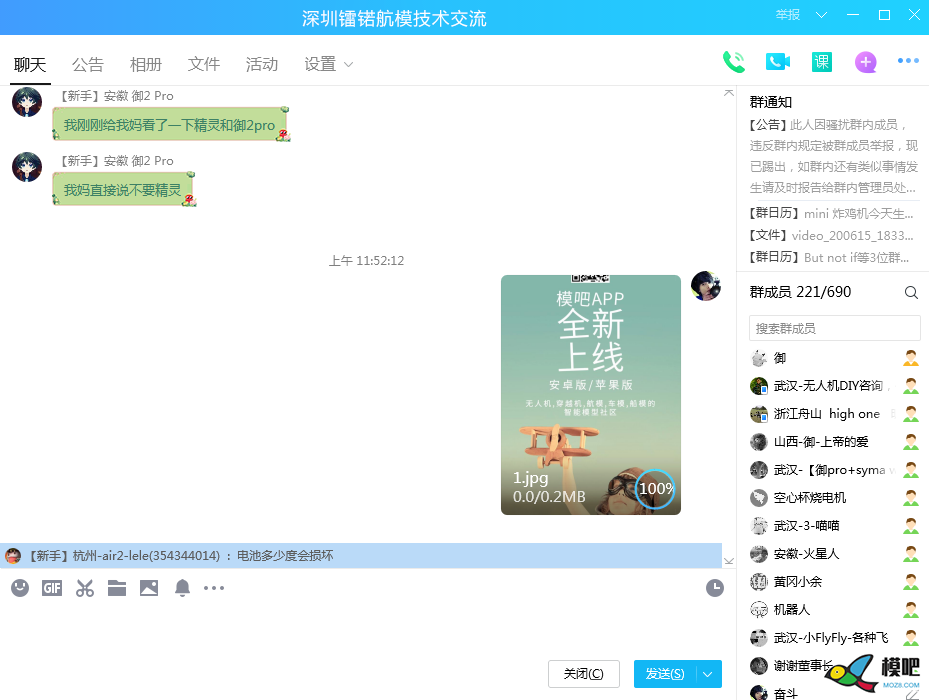This screenshot has height=700, width=929.
Task: Select the scissors screenshot tool
Action: click(85, 588)
